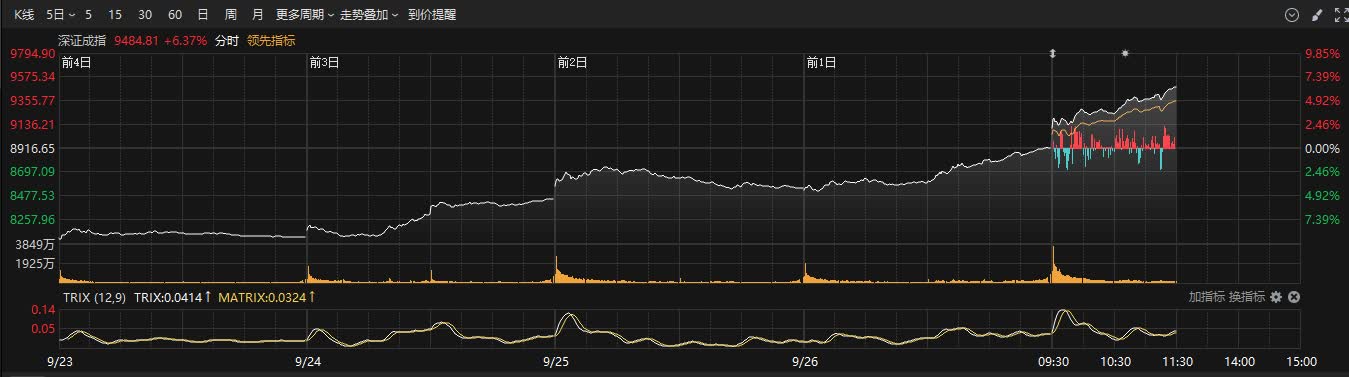Viewport: 1349px width, 377px height.
Task: Click the sun-shaped event marker on the chart
Action: click(1125, 53)
